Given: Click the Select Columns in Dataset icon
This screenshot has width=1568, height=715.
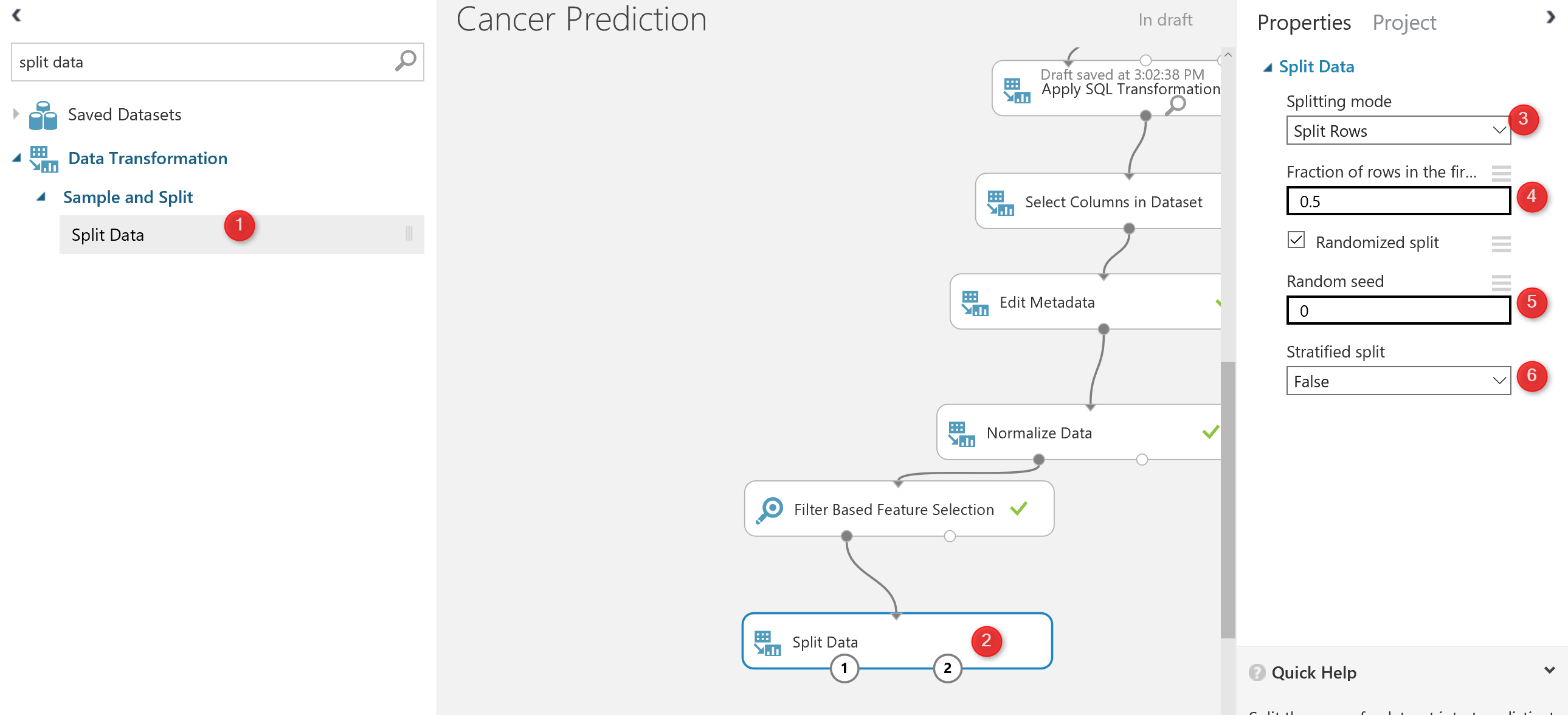Looking at the screenshot, I should [x=1000, y=202].
